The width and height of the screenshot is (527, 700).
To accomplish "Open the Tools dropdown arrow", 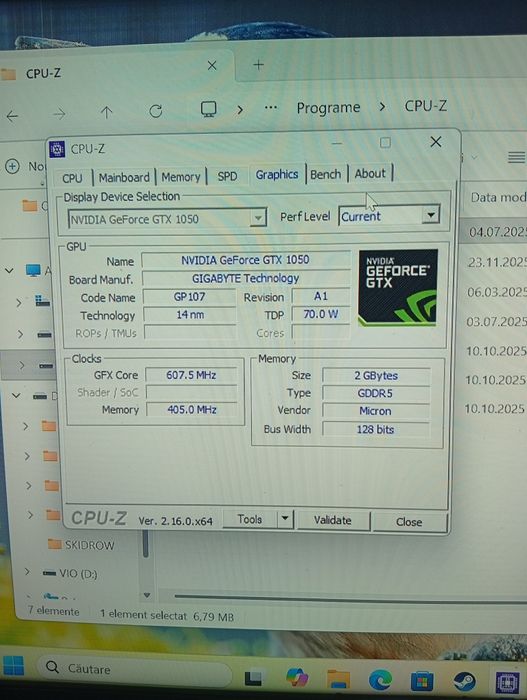I will pos(285,519).
